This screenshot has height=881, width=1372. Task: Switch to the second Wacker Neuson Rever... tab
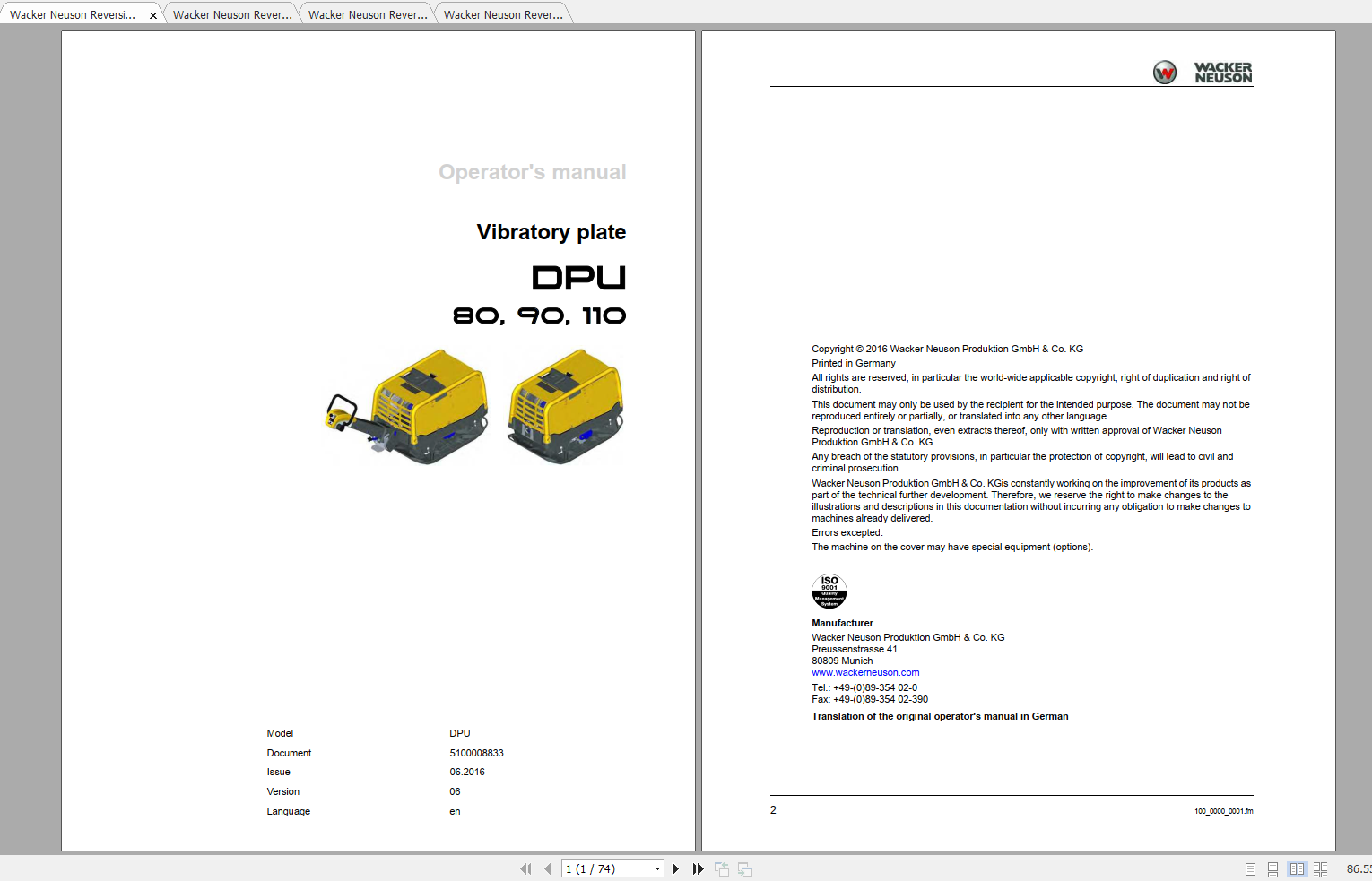click(232, 15)
